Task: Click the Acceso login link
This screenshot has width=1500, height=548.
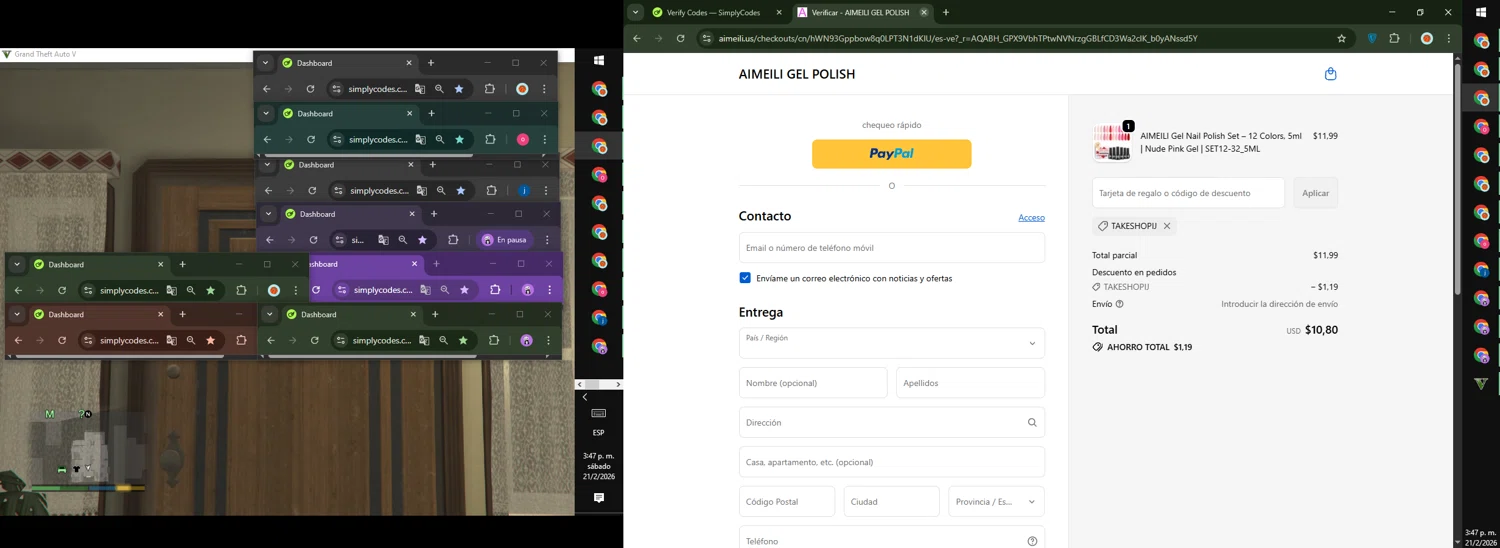Action: (x=1031, y=217)
